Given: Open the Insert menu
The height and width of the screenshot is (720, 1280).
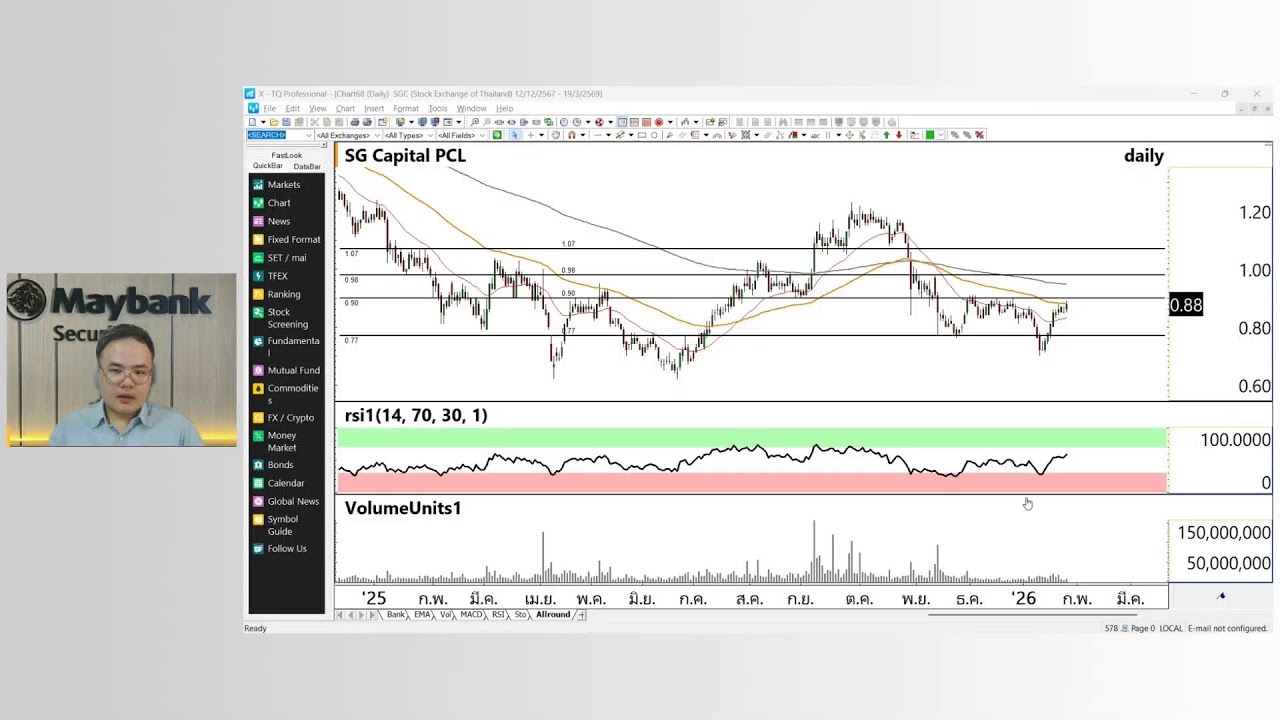Looking at the screenshot, I should (x=374, y=108).
